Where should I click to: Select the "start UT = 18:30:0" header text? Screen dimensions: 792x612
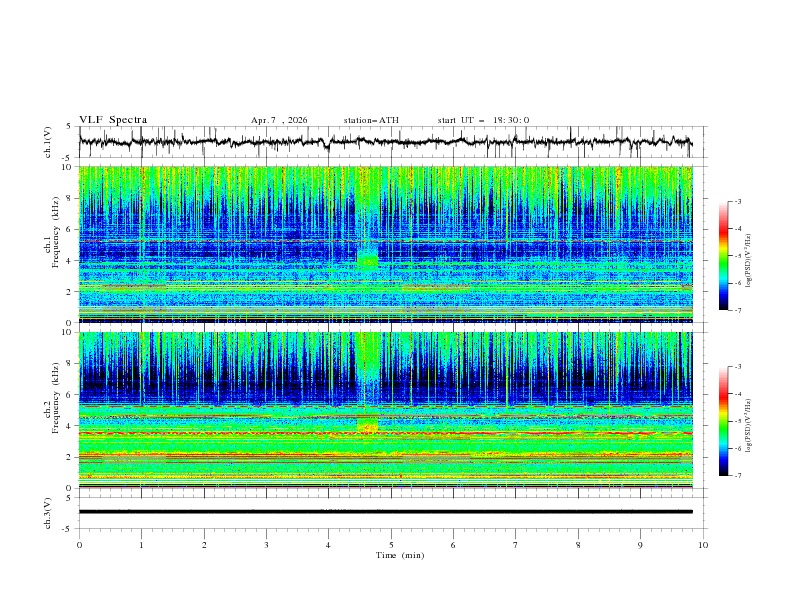tap(483, 120)
